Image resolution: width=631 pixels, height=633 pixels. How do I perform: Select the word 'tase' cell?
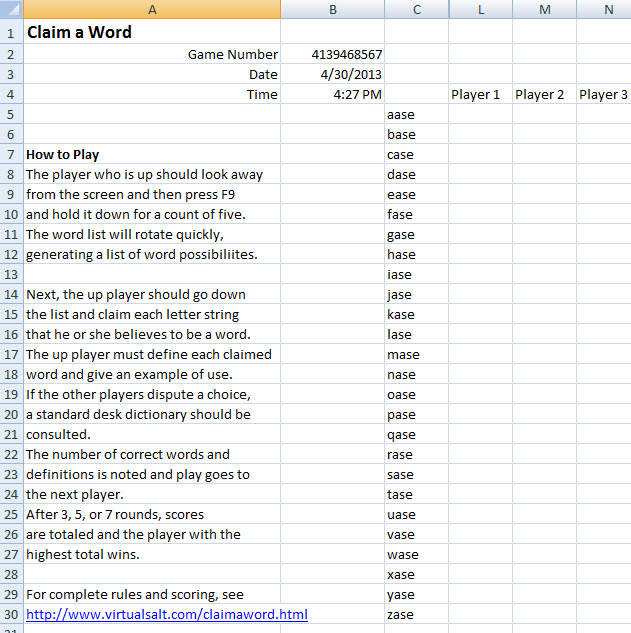pyautogui.click(x=417, y=494)
